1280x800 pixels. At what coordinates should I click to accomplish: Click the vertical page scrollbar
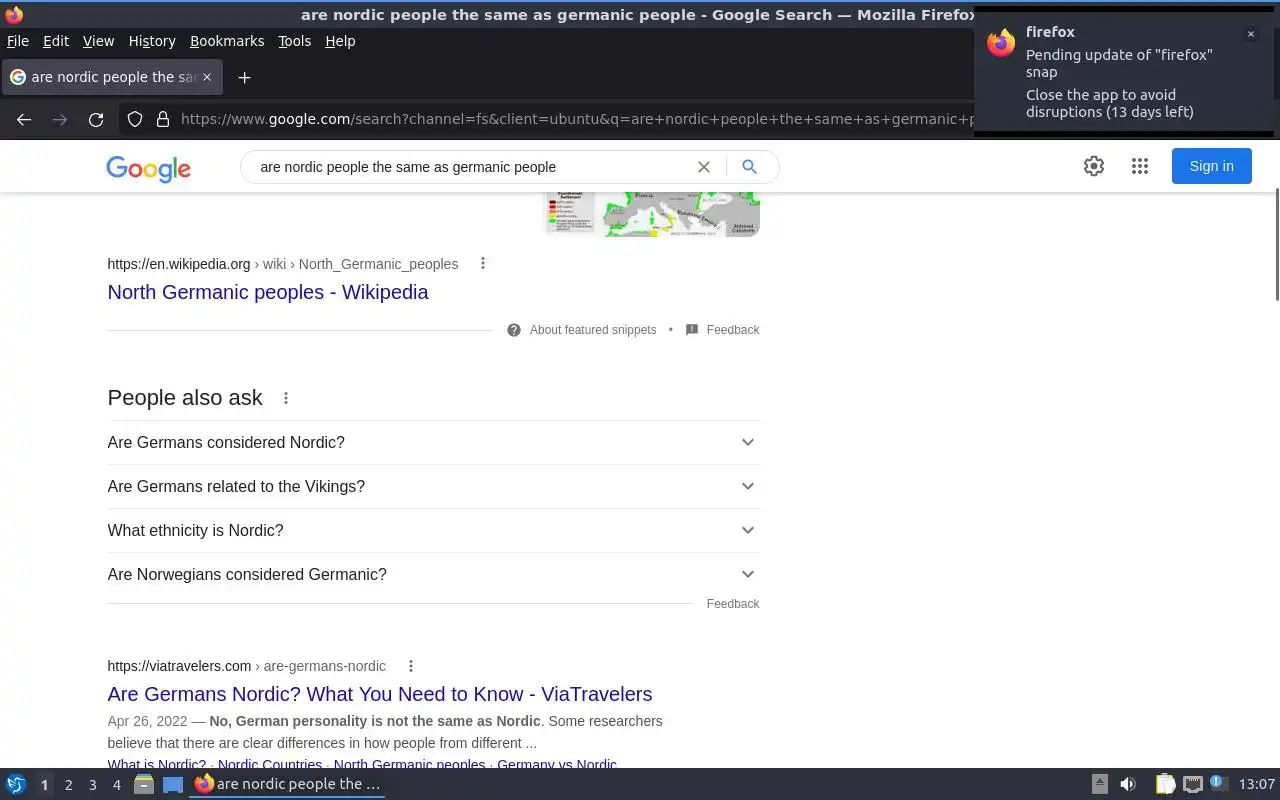[1275, 245]
